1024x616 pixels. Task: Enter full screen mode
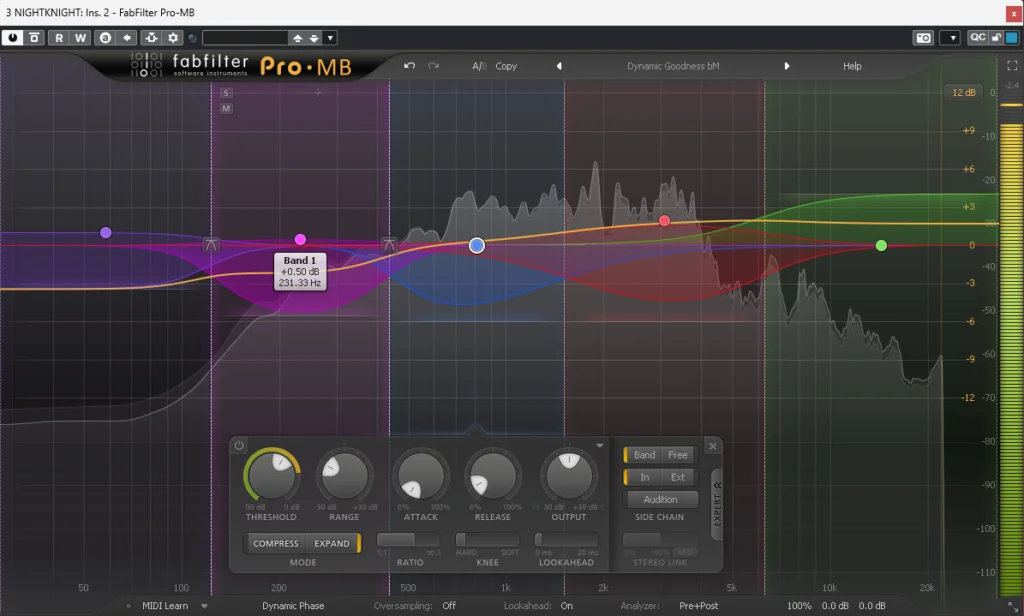tap(1012, 66)
